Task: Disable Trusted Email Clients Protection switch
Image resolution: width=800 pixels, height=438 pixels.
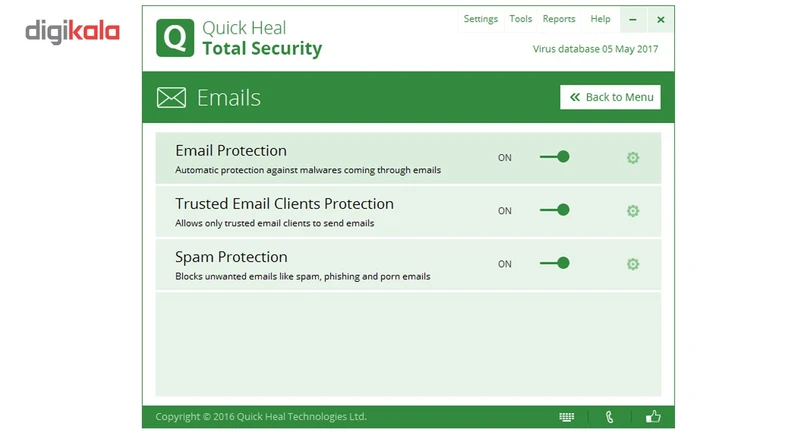Action: [555, 210]
